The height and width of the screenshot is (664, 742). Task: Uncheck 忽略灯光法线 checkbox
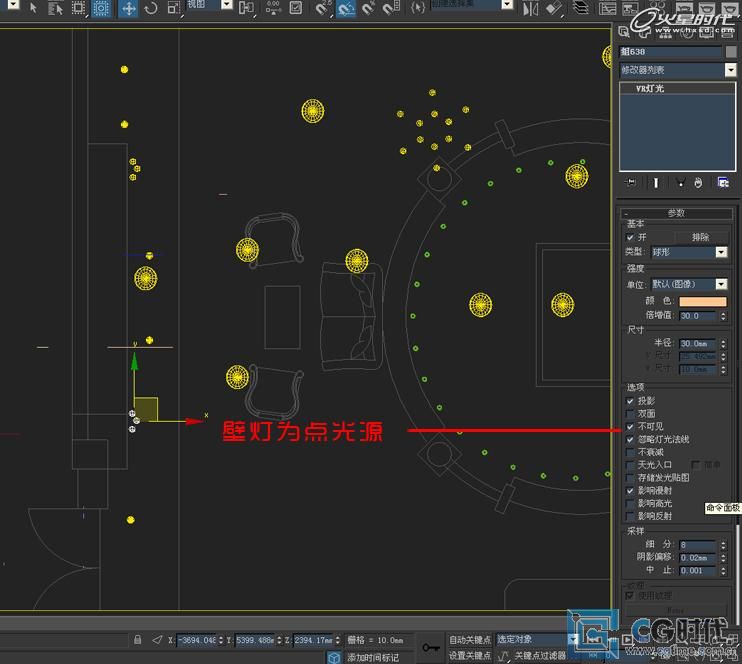630,439
